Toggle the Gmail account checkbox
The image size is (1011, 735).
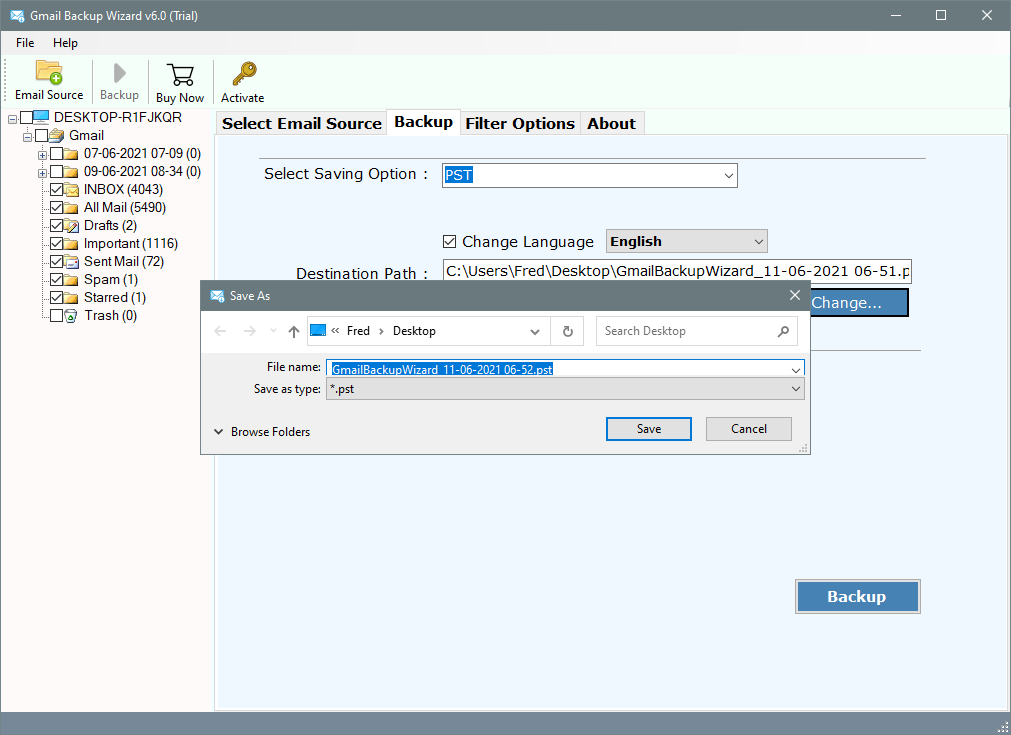click(42, 135)
